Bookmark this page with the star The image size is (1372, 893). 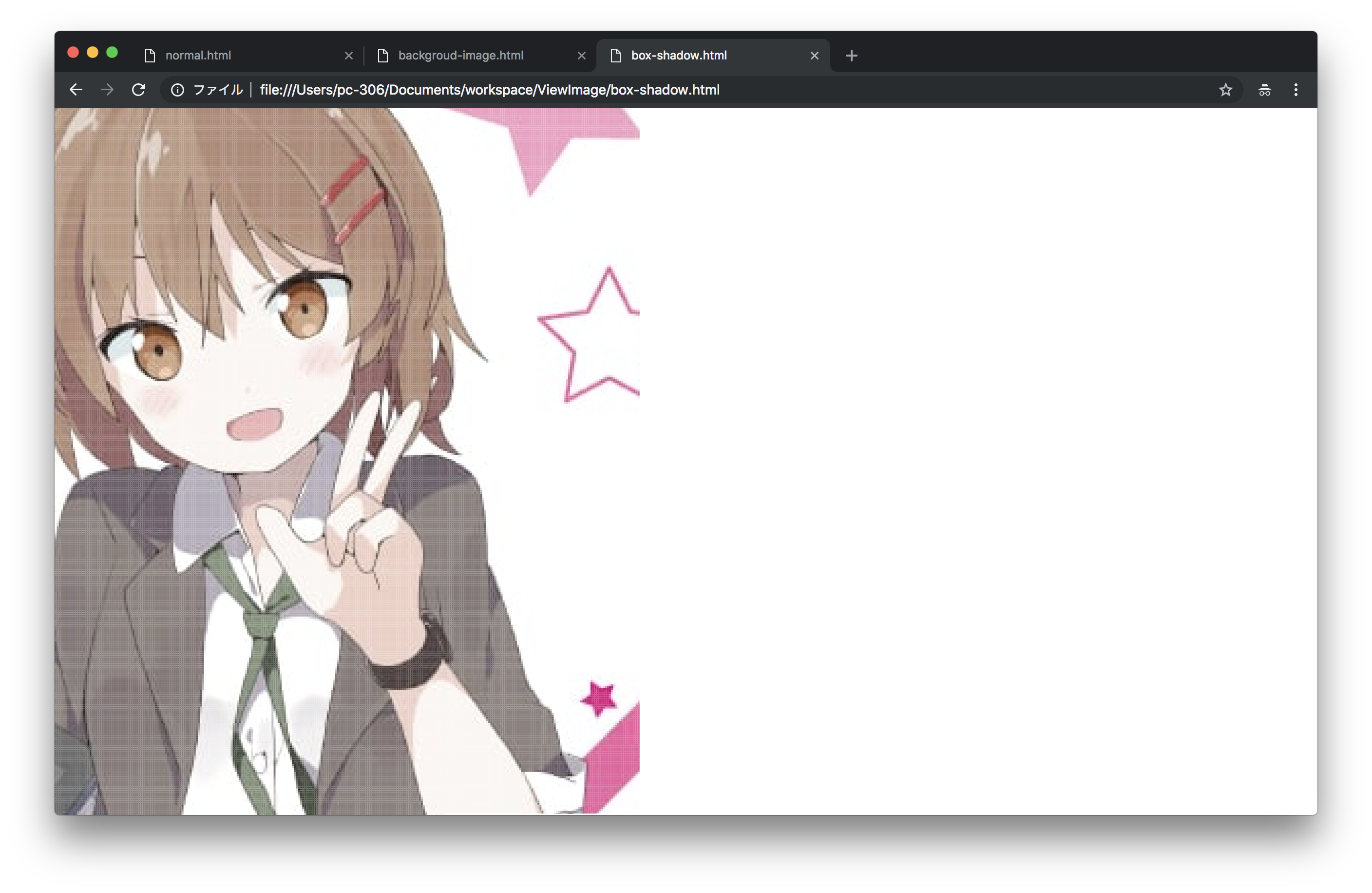[1225, 89]
